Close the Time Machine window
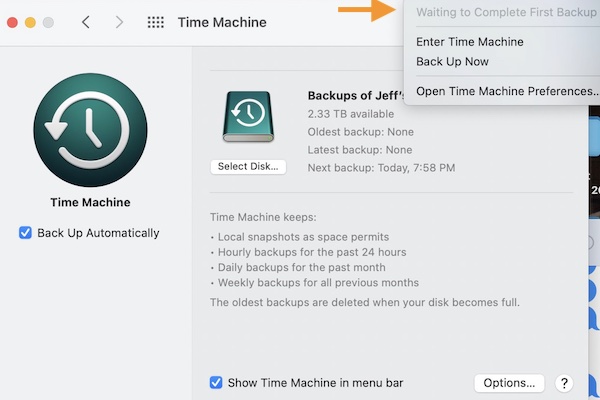The image size is (600, 400). pyautogui.click(x=12, y=23)
